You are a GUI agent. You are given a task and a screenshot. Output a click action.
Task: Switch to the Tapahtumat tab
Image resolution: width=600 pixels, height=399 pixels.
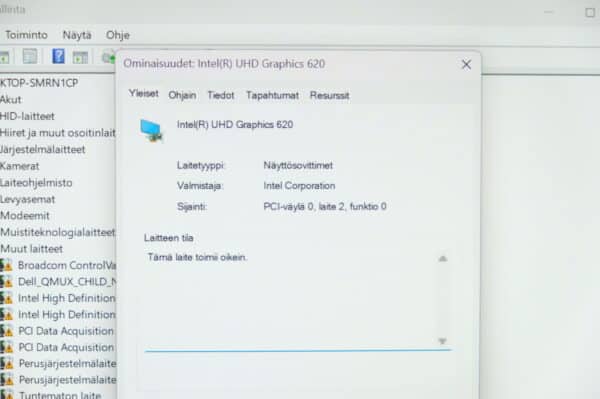[x=272, y=95]
